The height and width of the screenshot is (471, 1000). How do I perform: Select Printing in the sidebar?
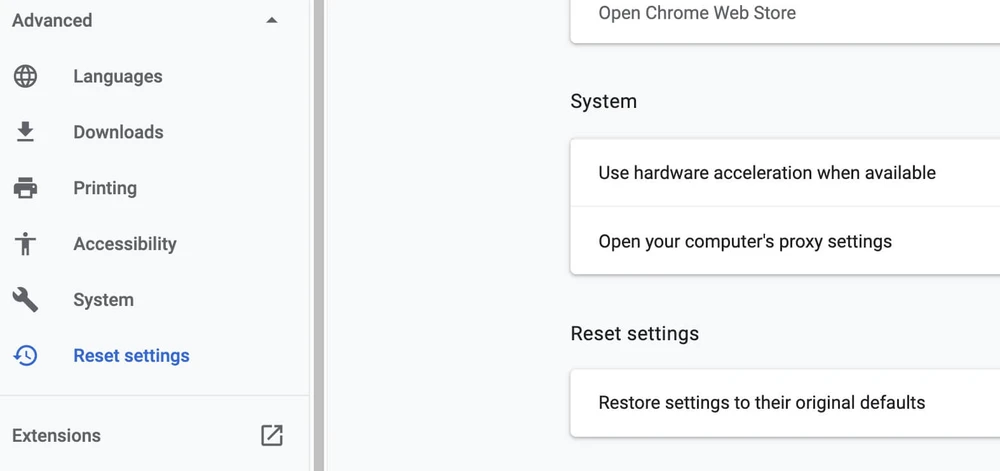point(105,188)
